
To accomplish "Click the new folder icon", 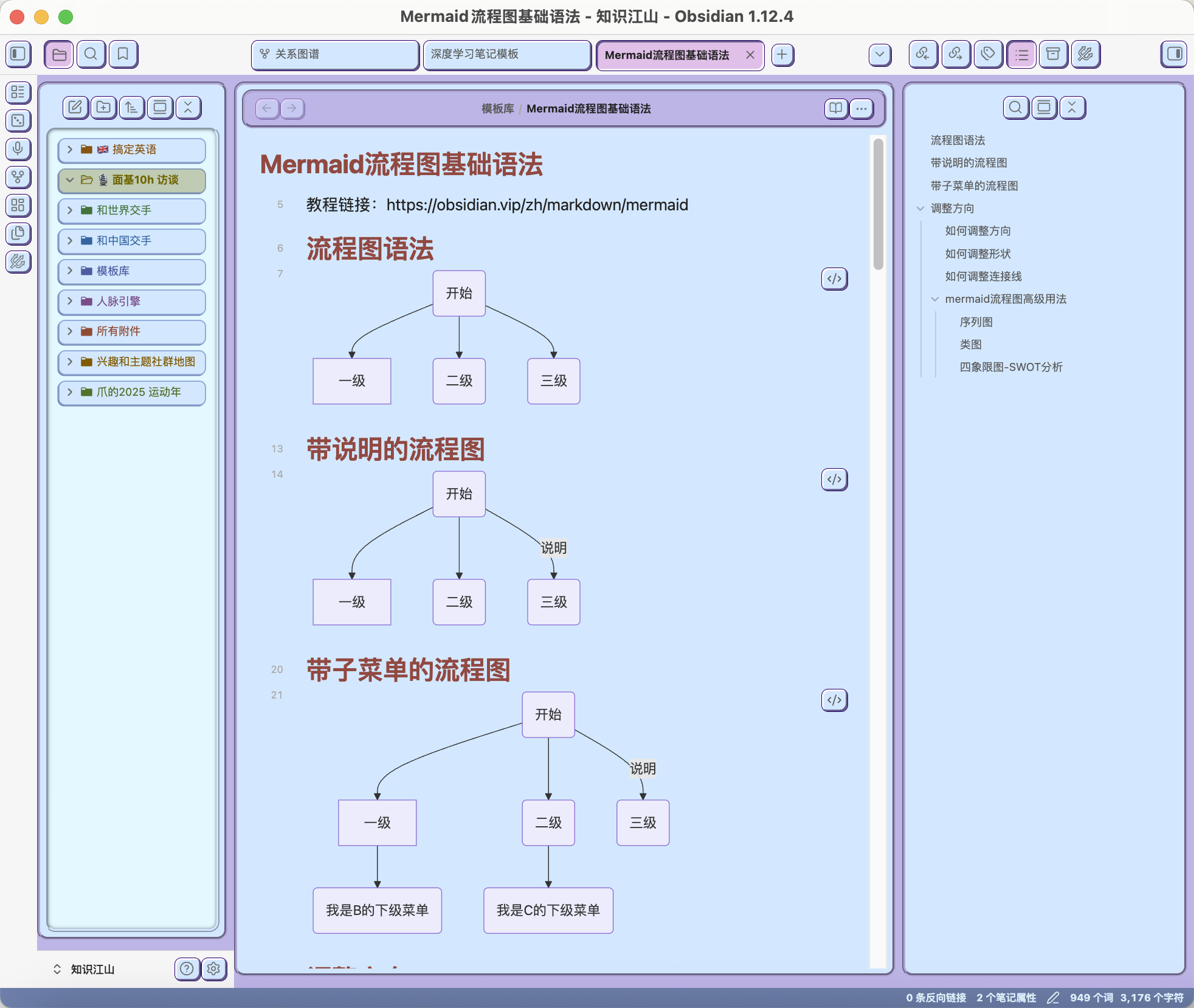I will tap(103, 108).
